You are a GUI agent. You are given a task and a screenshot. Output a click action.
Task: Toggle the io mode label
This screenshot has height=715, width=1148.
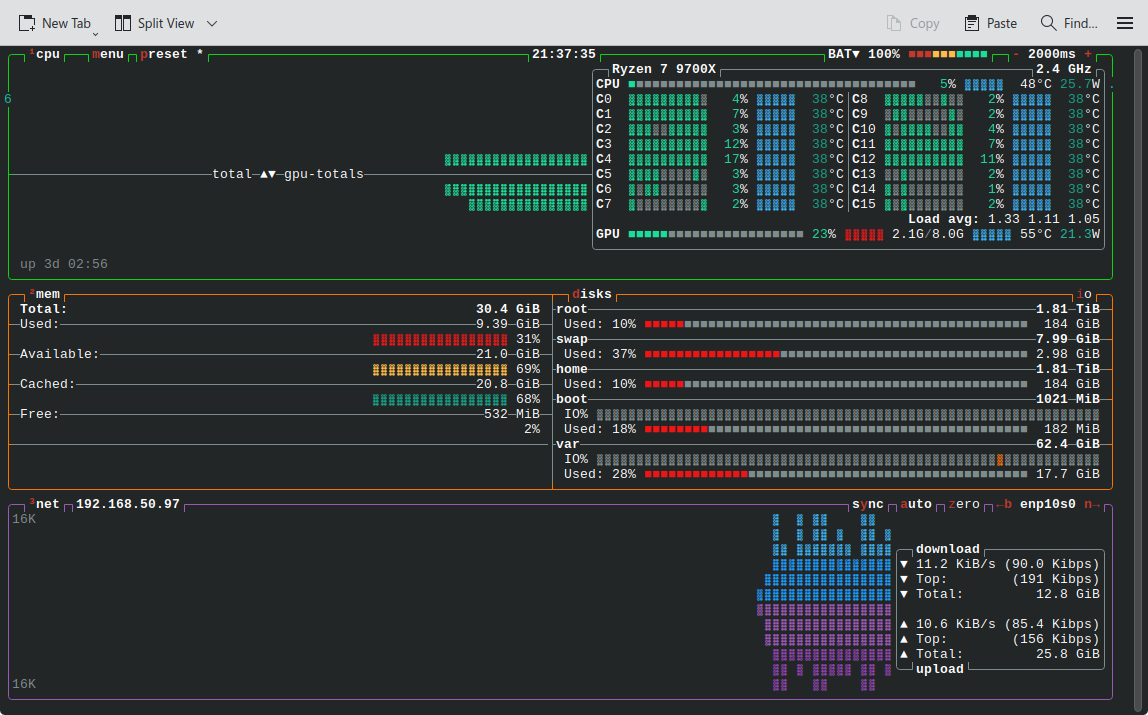[x=1084, y=294]
